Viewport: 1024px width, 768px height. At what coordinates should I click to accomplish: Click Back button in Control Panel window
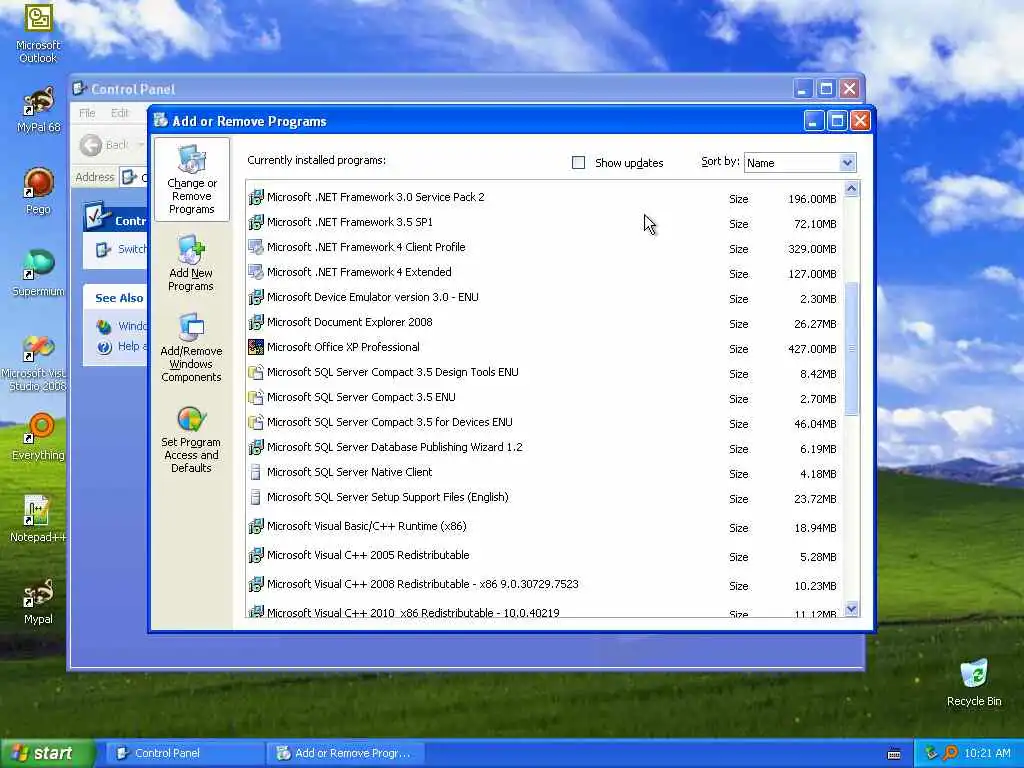(x=104, y=145)
